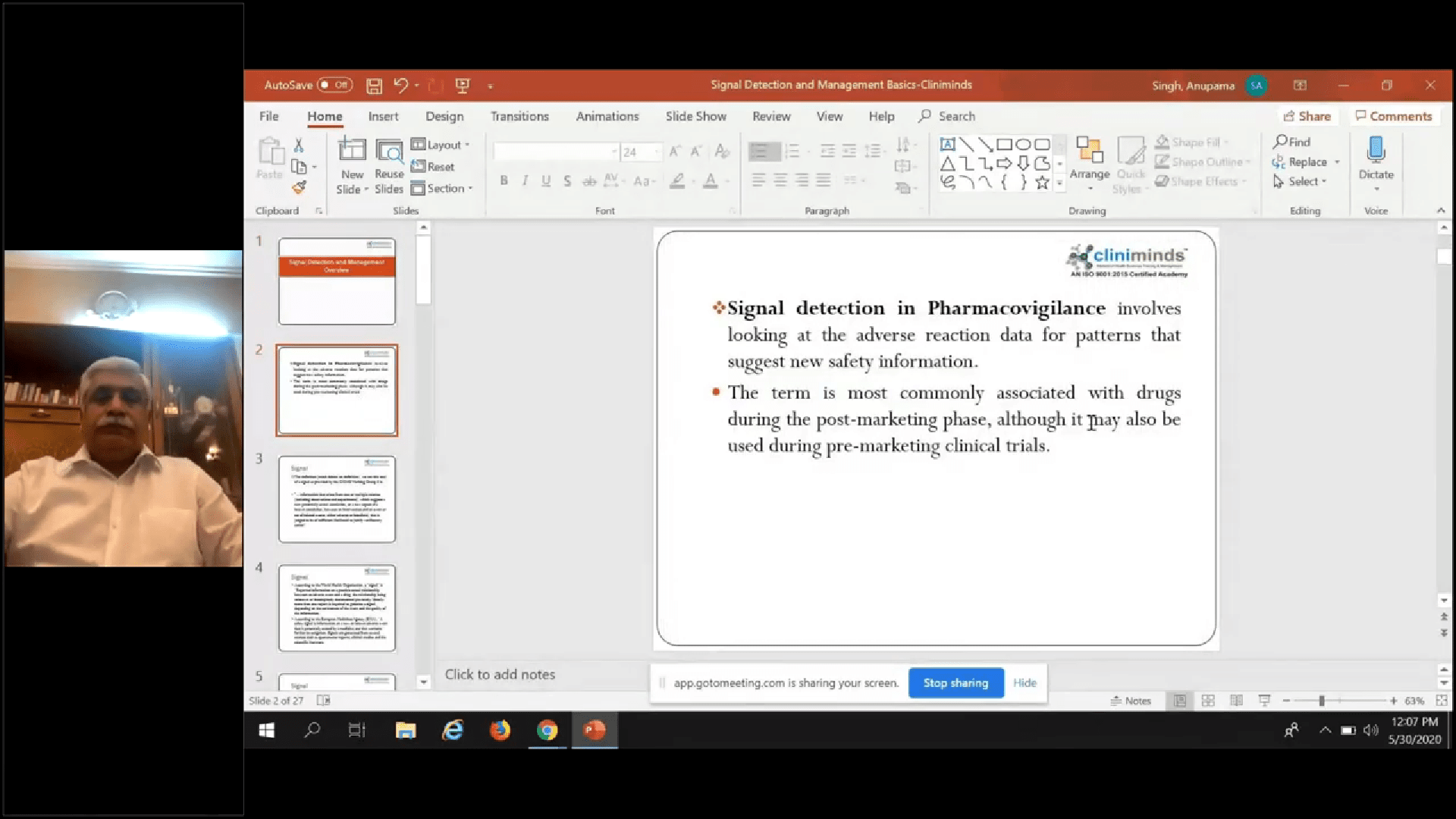
Task: Click the Save icon in title bar
Action: (374, 86)
